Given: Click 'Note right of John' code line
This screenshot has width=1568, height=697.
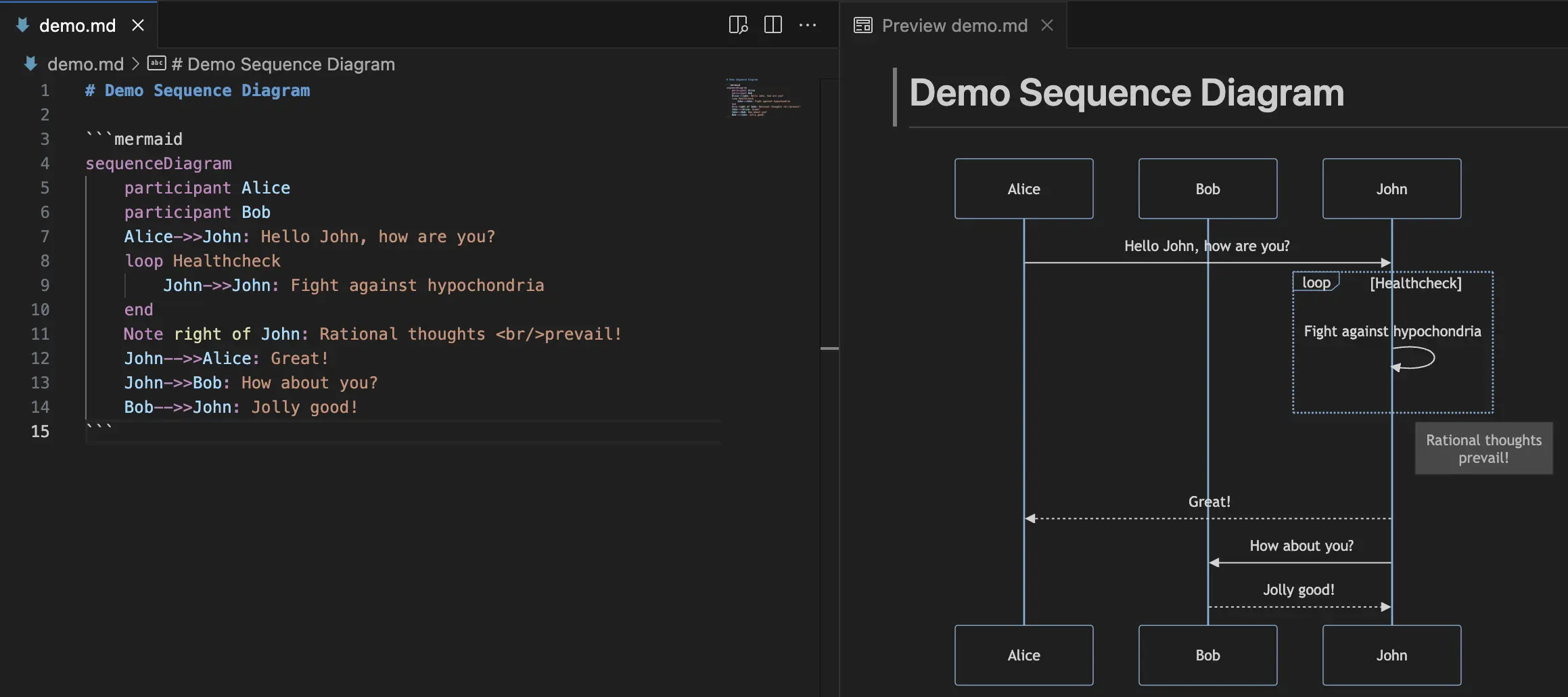Looking at the screenshot, I should [373, 334].
